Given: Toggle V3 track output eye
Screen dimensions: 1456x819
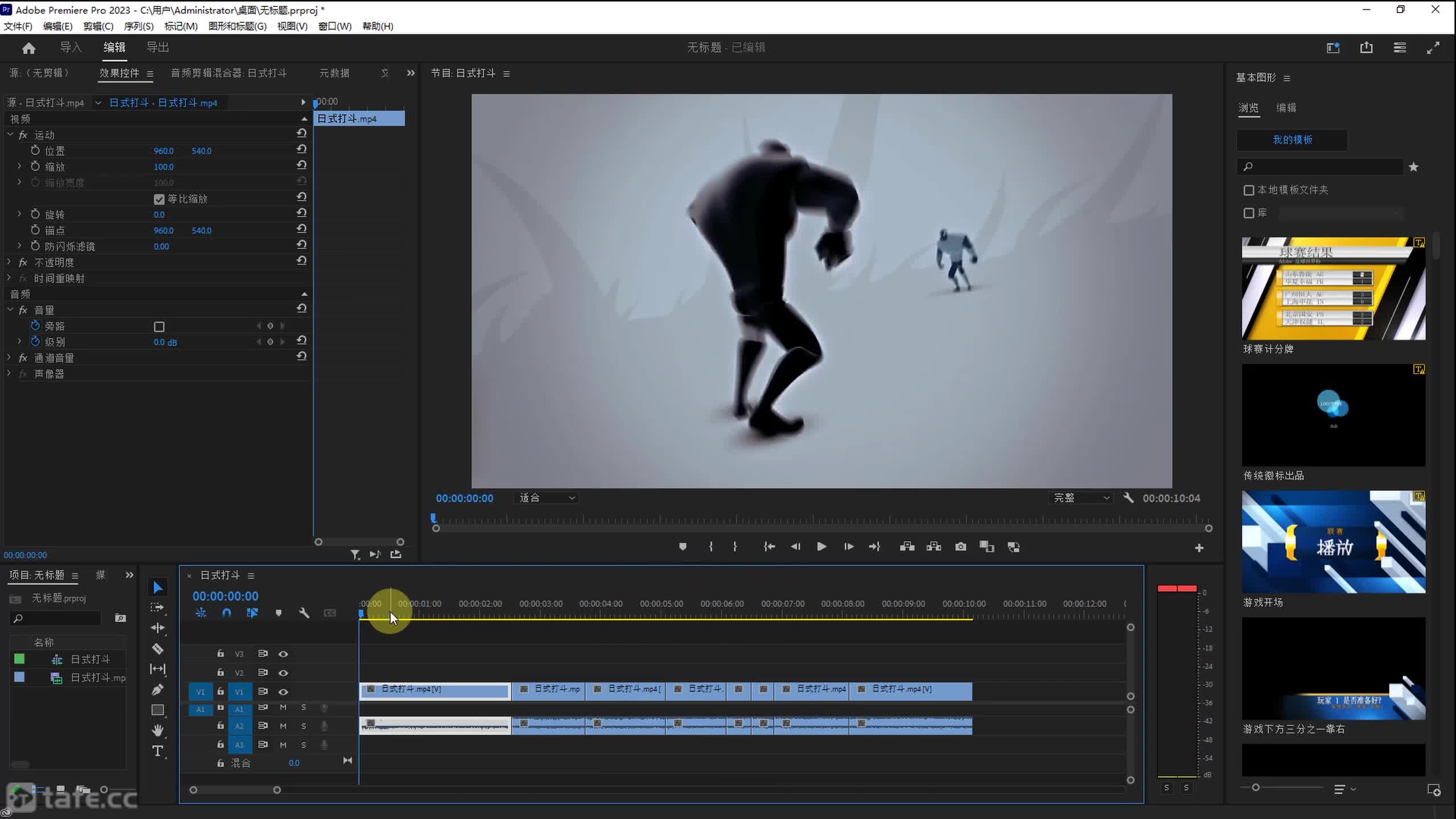Looking at the screenshot, I should 283,654.
